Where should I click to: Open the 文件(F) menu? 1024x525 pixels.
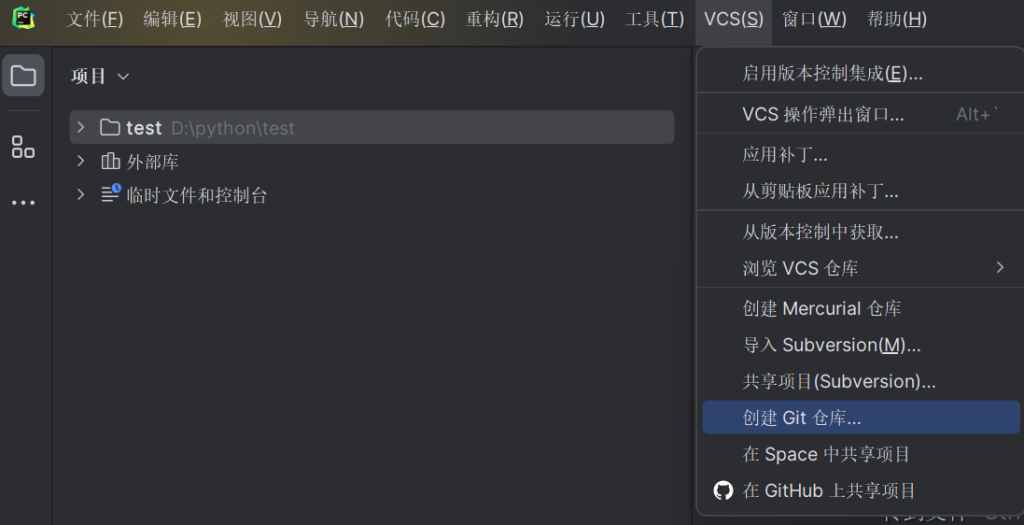[x=95, y=19]
